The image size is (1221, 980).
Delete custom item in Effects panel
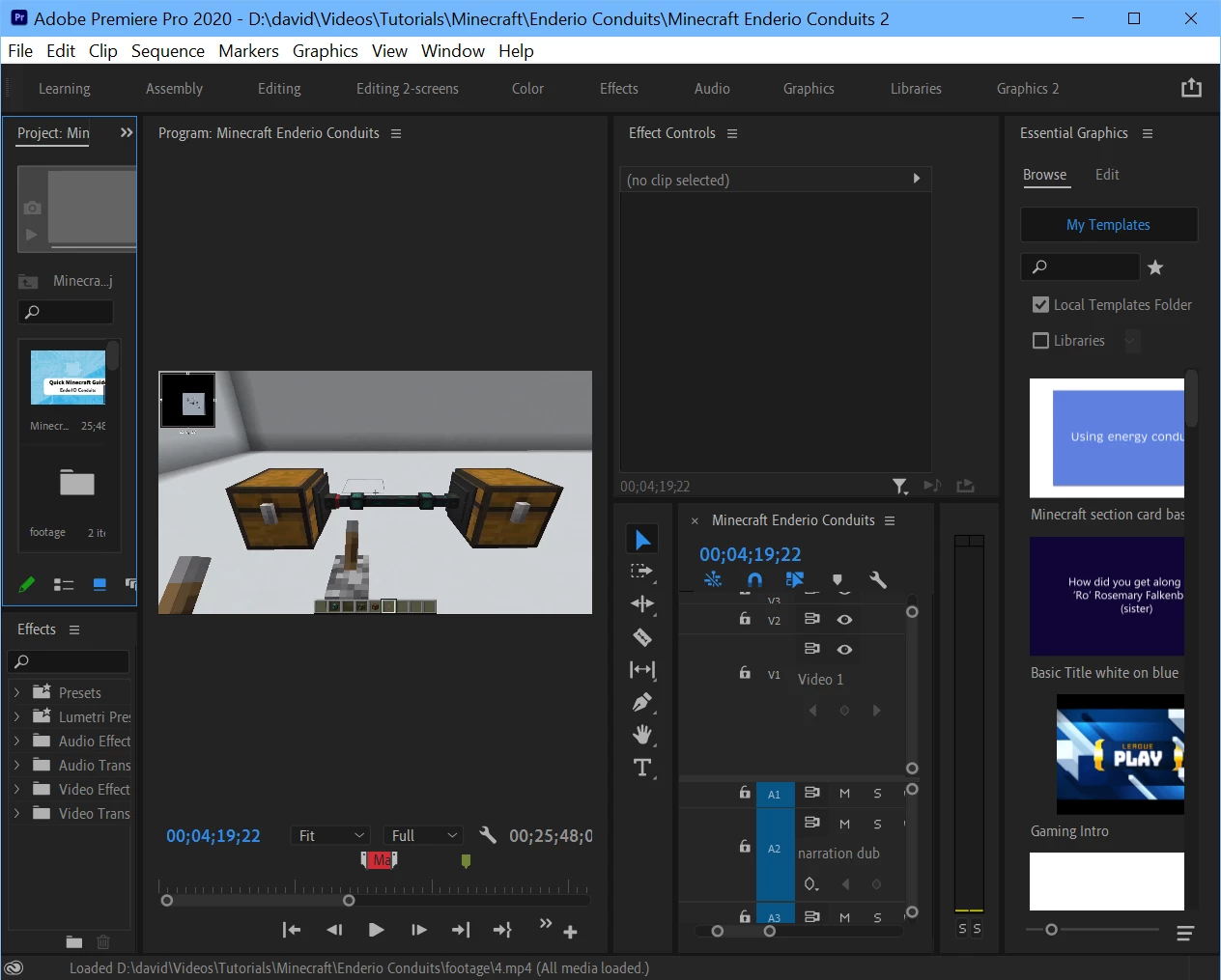pyautogui.click(x=103, y=941)
